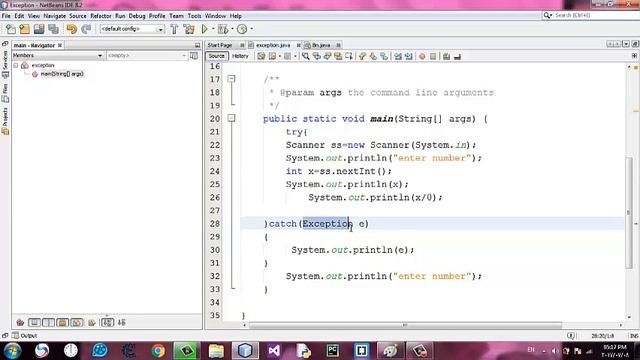Image resolution: width=640 pixels, height=360 pixels.
Task: Click the Last Edit icon in editor toolbar
Action: click(261, 56)
